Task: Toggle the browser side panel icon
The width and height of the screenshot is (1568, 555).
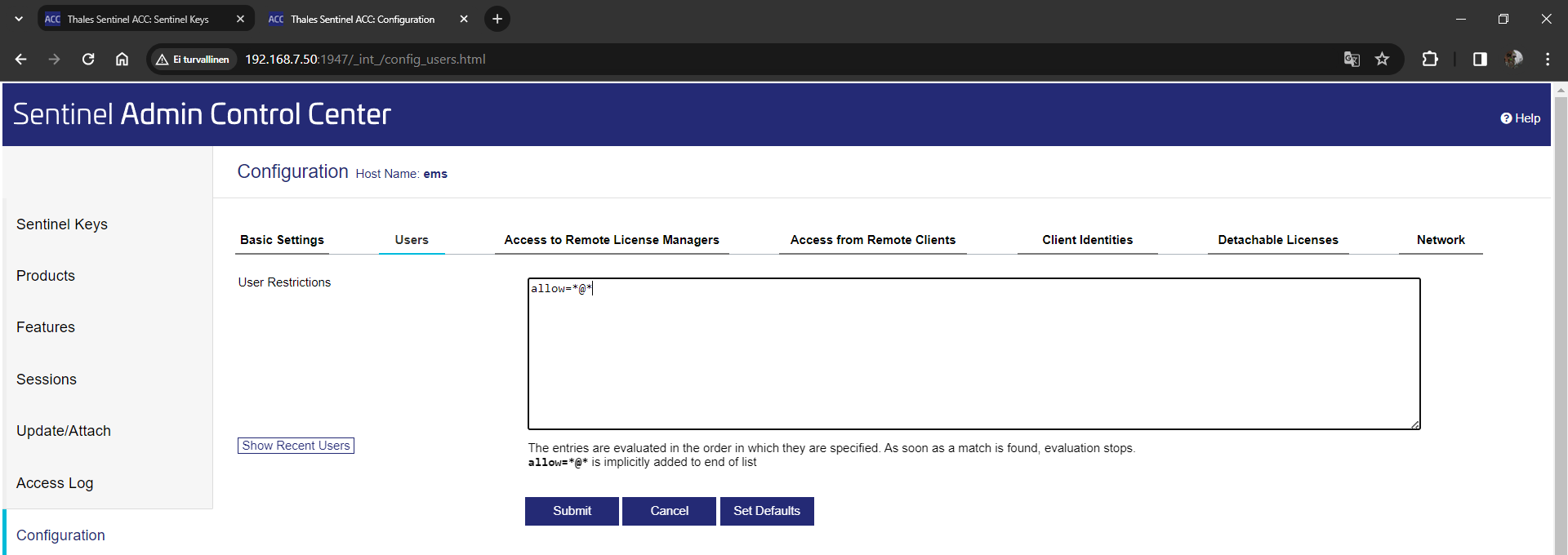Action: pos(1480,59)
